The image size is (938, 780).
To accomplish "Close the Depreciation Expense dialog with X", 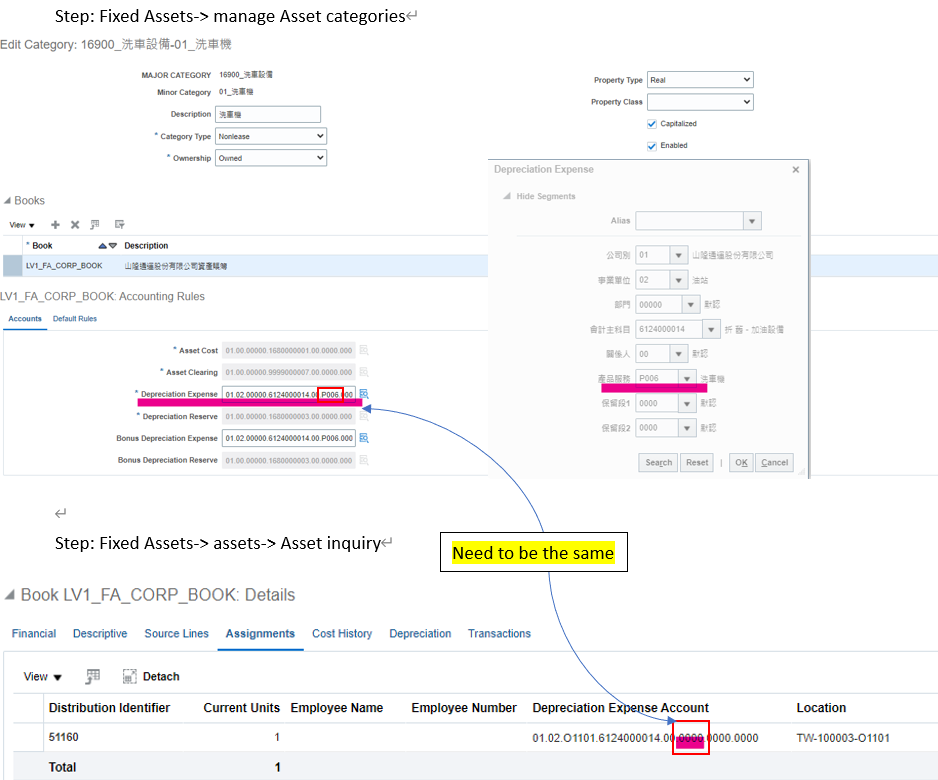I will click(x=796, y=170).
